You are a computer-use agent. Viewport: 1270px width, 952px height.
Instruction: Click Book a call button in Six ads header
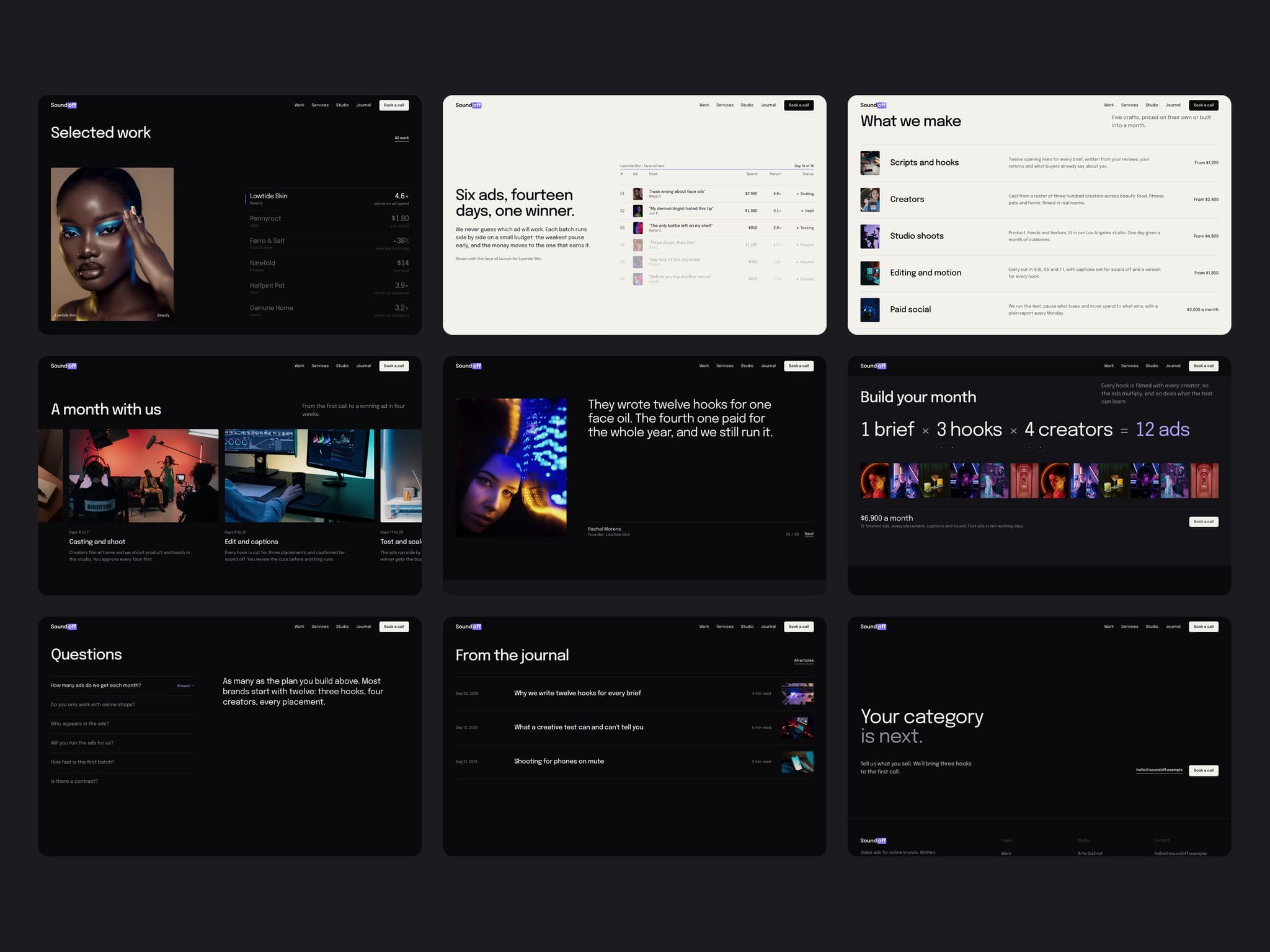point(799,105)
